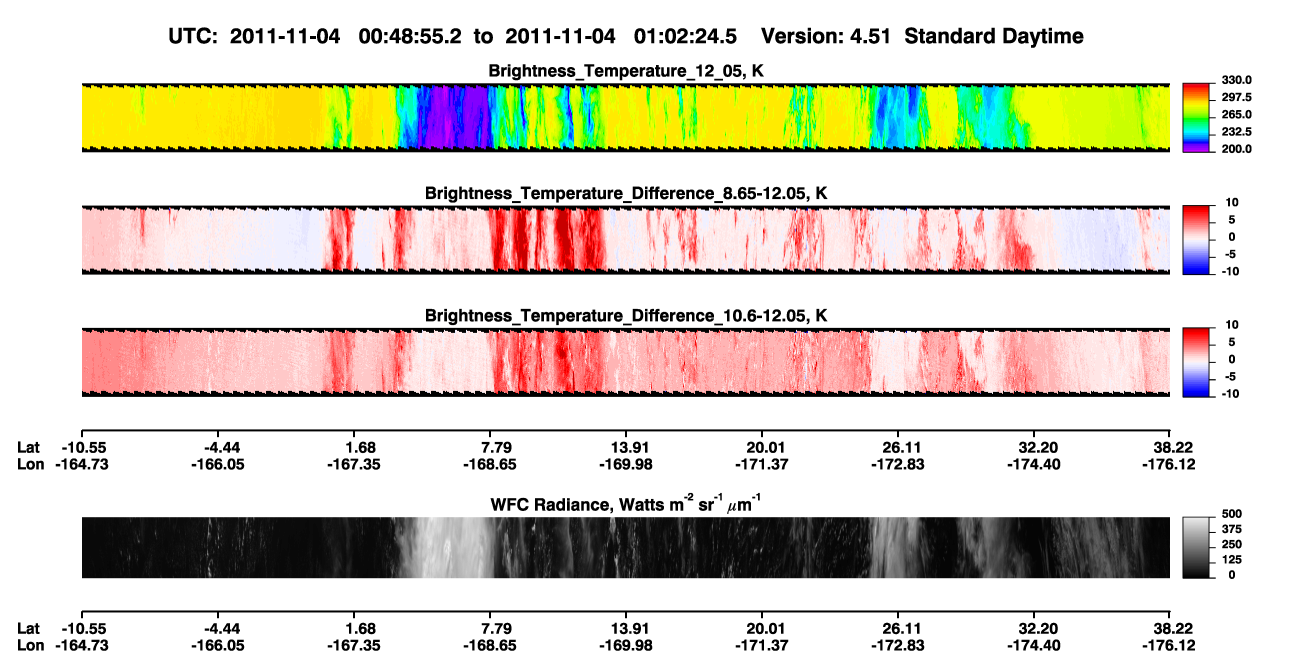Click upper axis longitude value -167.35
The width and height of the screenshot is (1300, 667).
point(355,464)
